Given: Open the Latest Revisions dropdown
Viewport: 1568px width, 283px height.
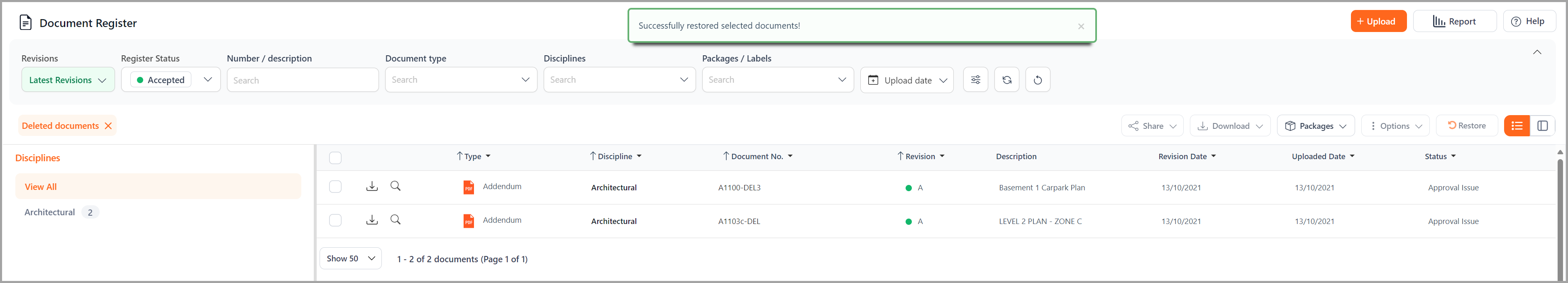Looking at the screenshot, I should (68, 79).
